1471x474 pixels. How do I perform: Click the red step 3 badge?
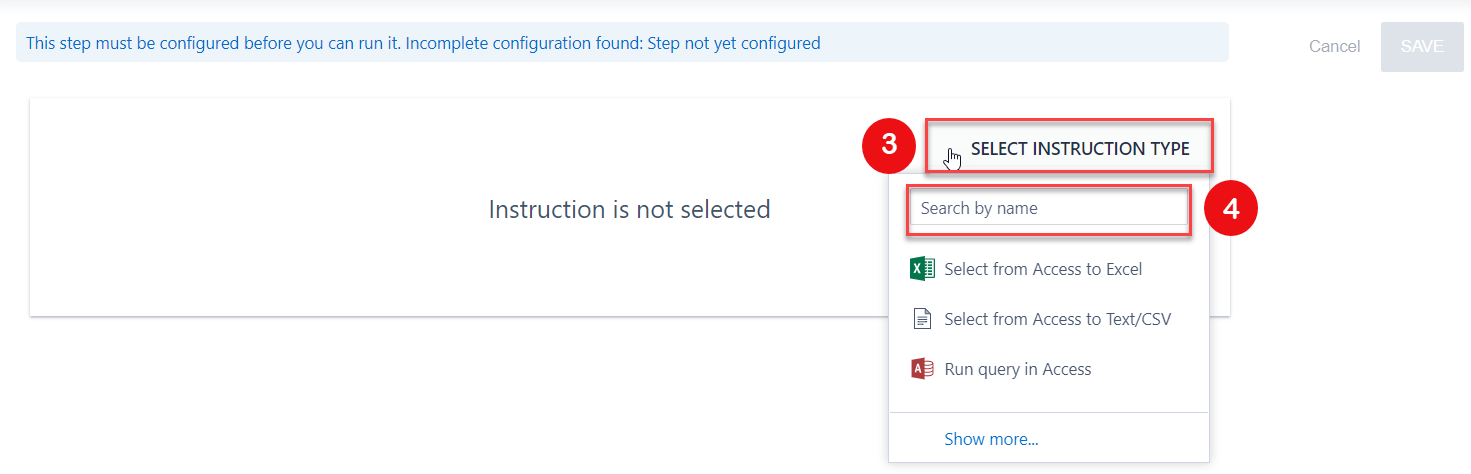click(889, 146)
